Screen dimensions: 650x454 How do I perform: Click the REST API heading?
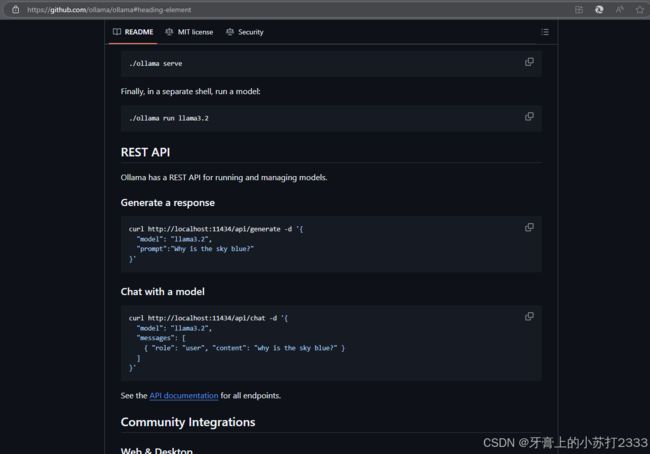pos(145,152)
